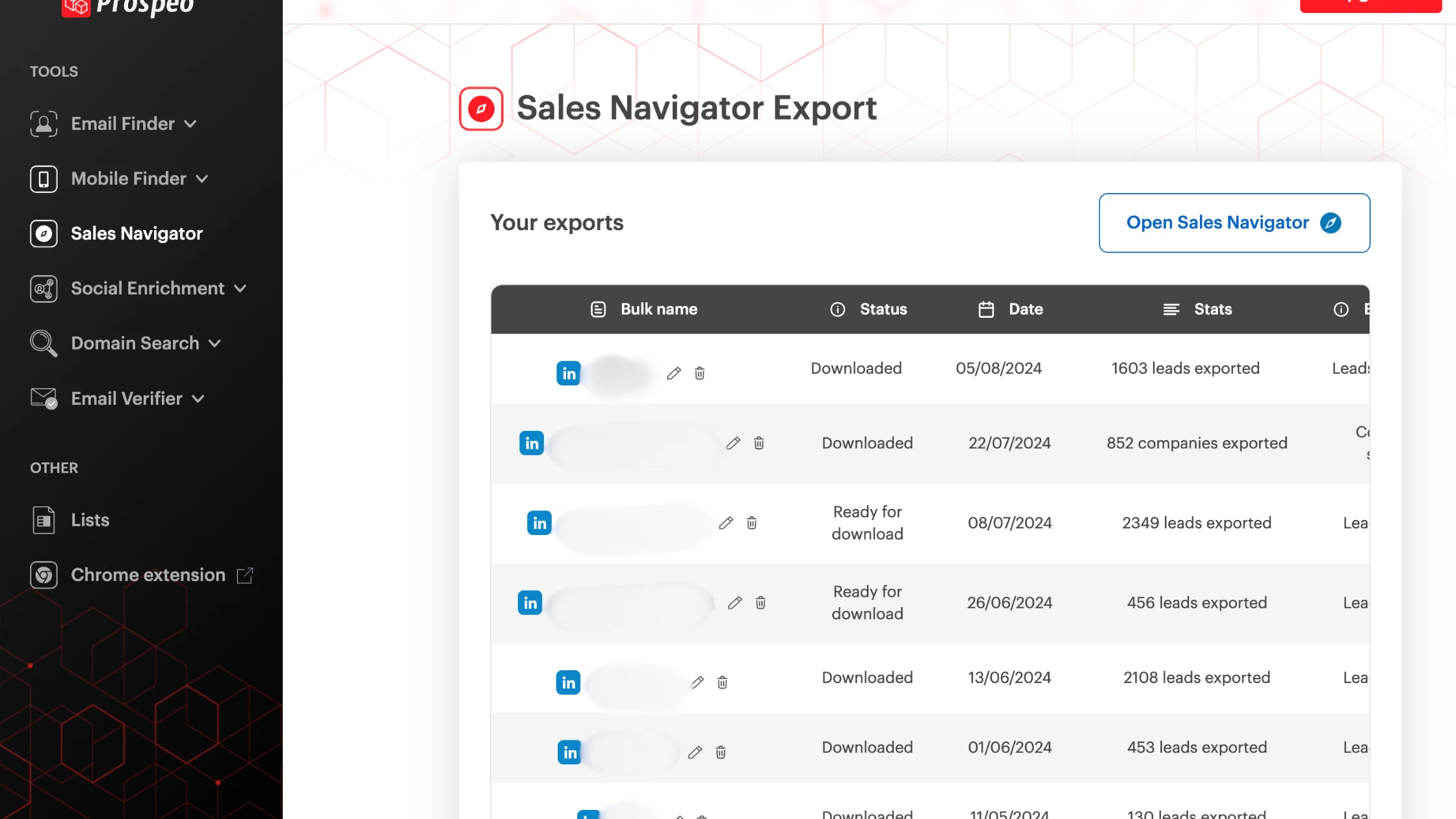Click the Email Verifier envelope icon
The image size is (1456, 819).
tap(44, 398)
